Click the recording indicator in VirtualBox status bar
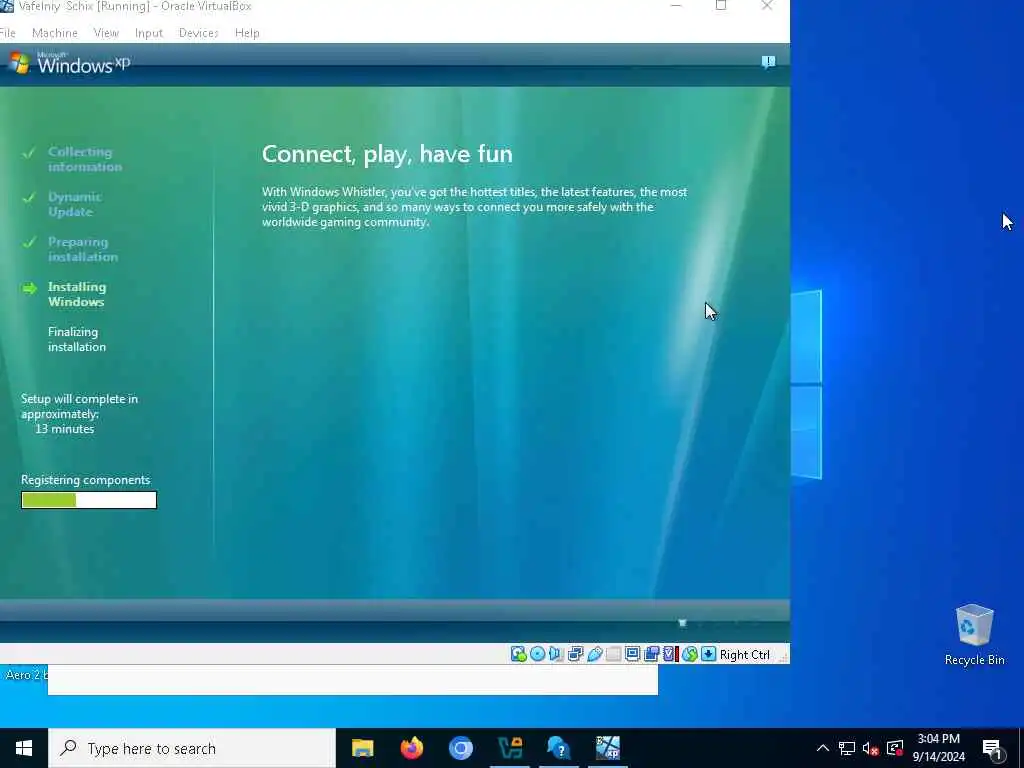The width and height of the screenshot is (1024, 768). [652, 654]
